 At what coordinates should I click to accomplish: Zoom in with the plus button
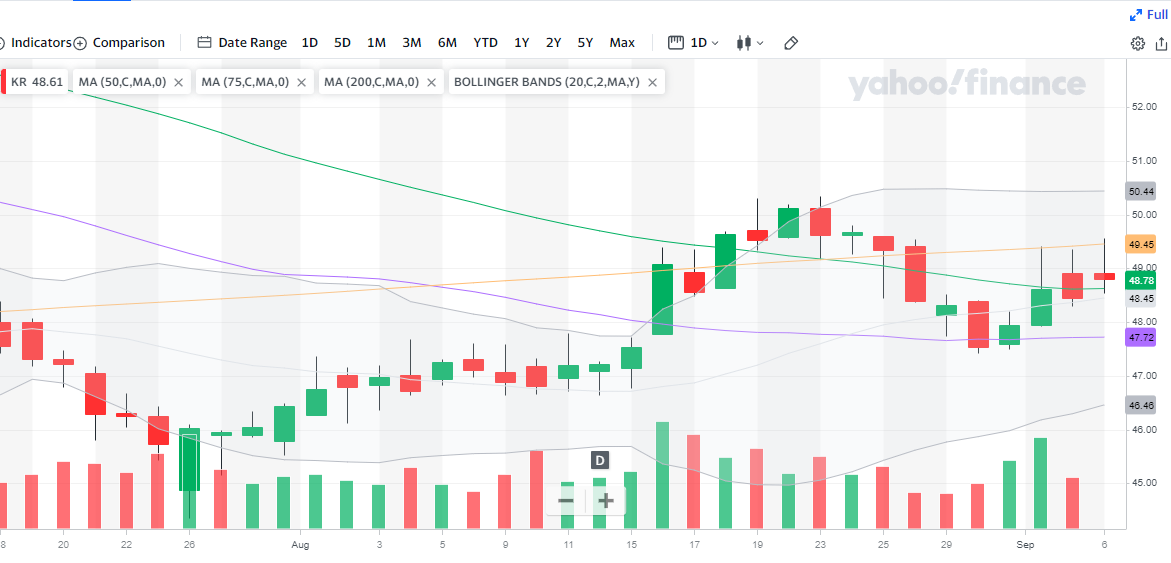pyautogui.click(x=605, y=500)
